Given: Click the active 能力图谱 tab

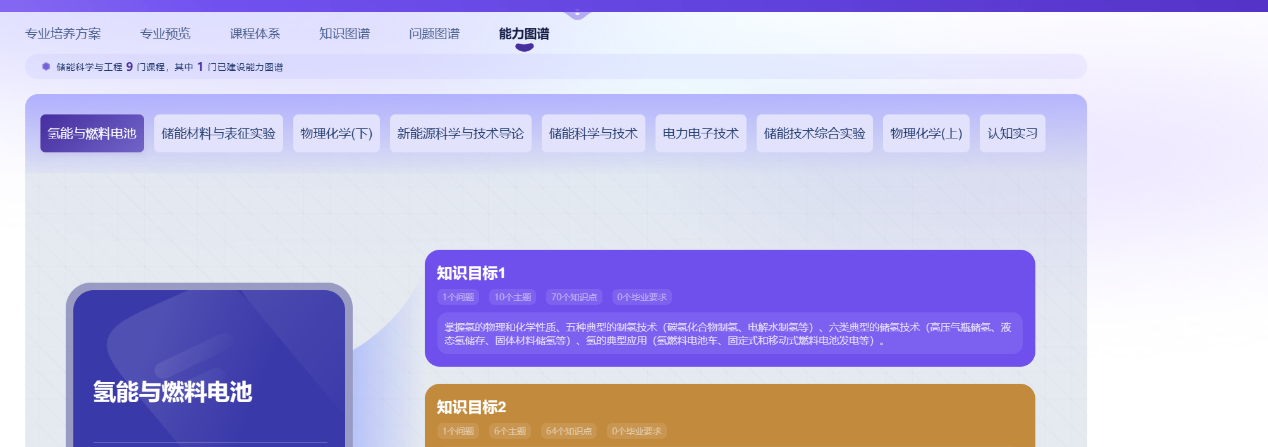Looking at the screenshot, I should coord(524,33).
